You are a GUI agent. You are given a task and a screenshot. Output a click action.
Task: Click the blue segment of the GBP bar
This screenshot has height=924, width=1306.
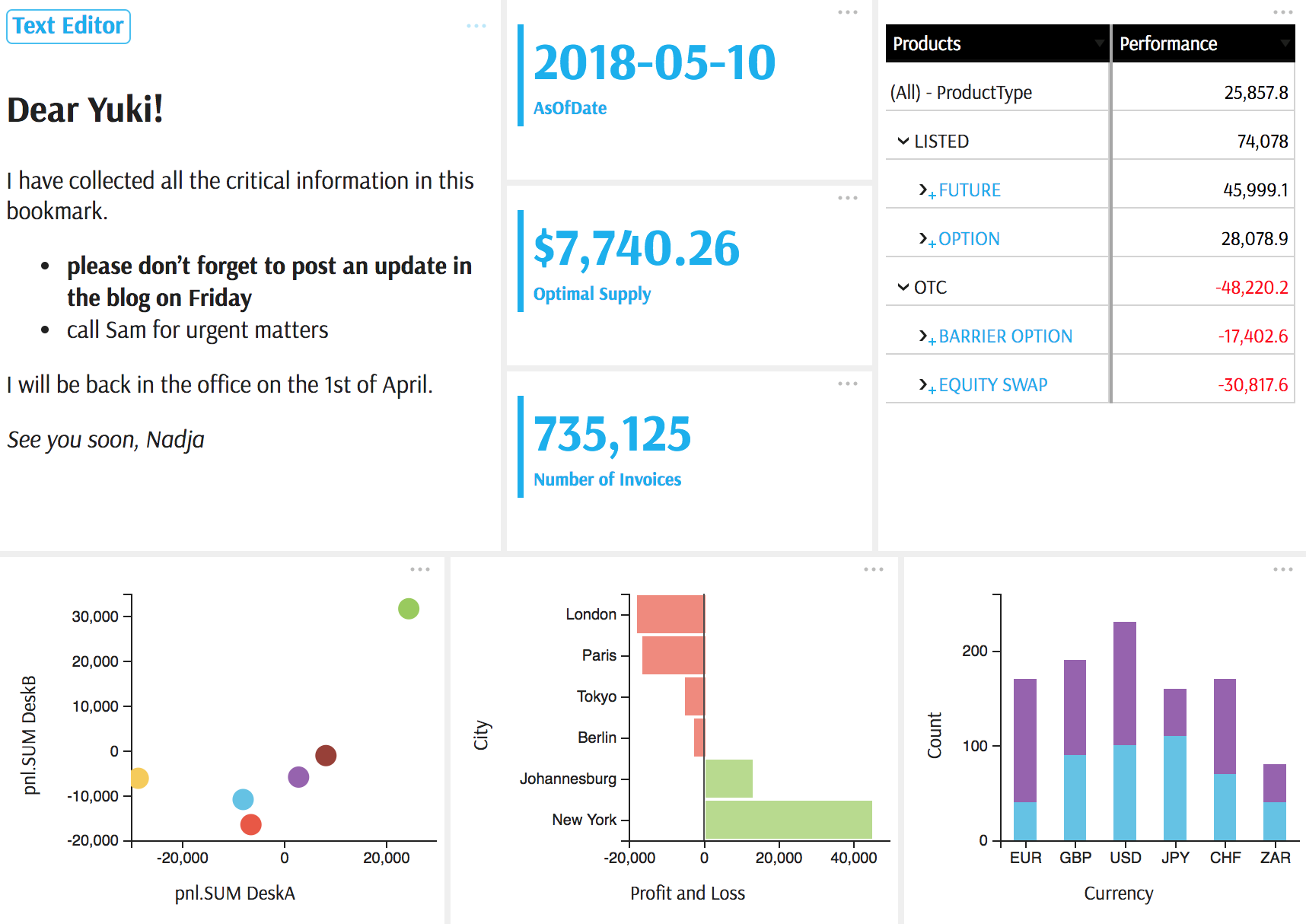click(x=1075, y=798)
